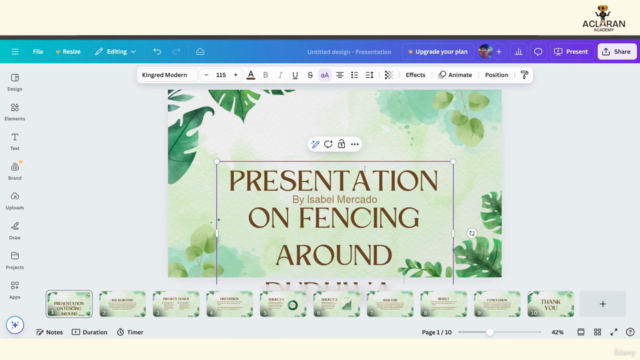Open the Elements sidebar tab
Image resolution: width=640 pixels, height=360 pixels.
click(x=15, y=112)
